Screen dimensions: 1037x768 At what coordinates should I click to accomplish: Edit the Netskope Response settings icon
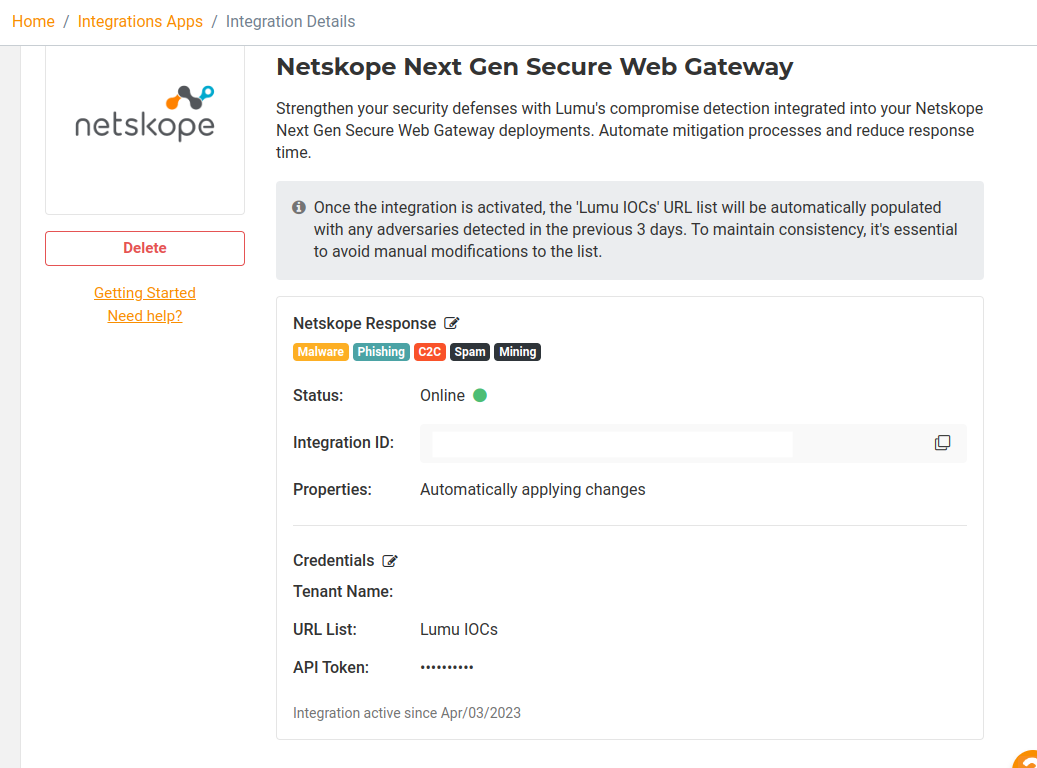click(x=452, y=323)
